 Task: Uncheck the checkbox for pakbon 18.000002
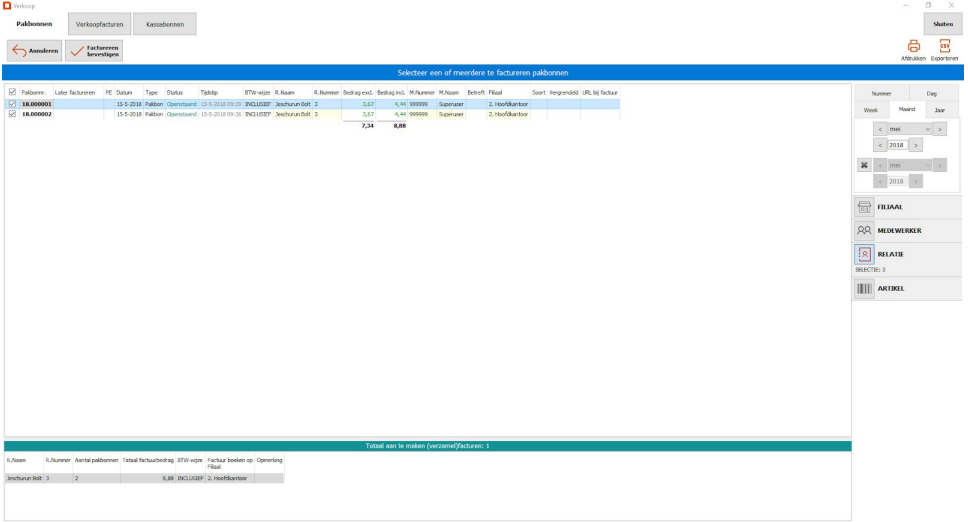click(12, 114)
